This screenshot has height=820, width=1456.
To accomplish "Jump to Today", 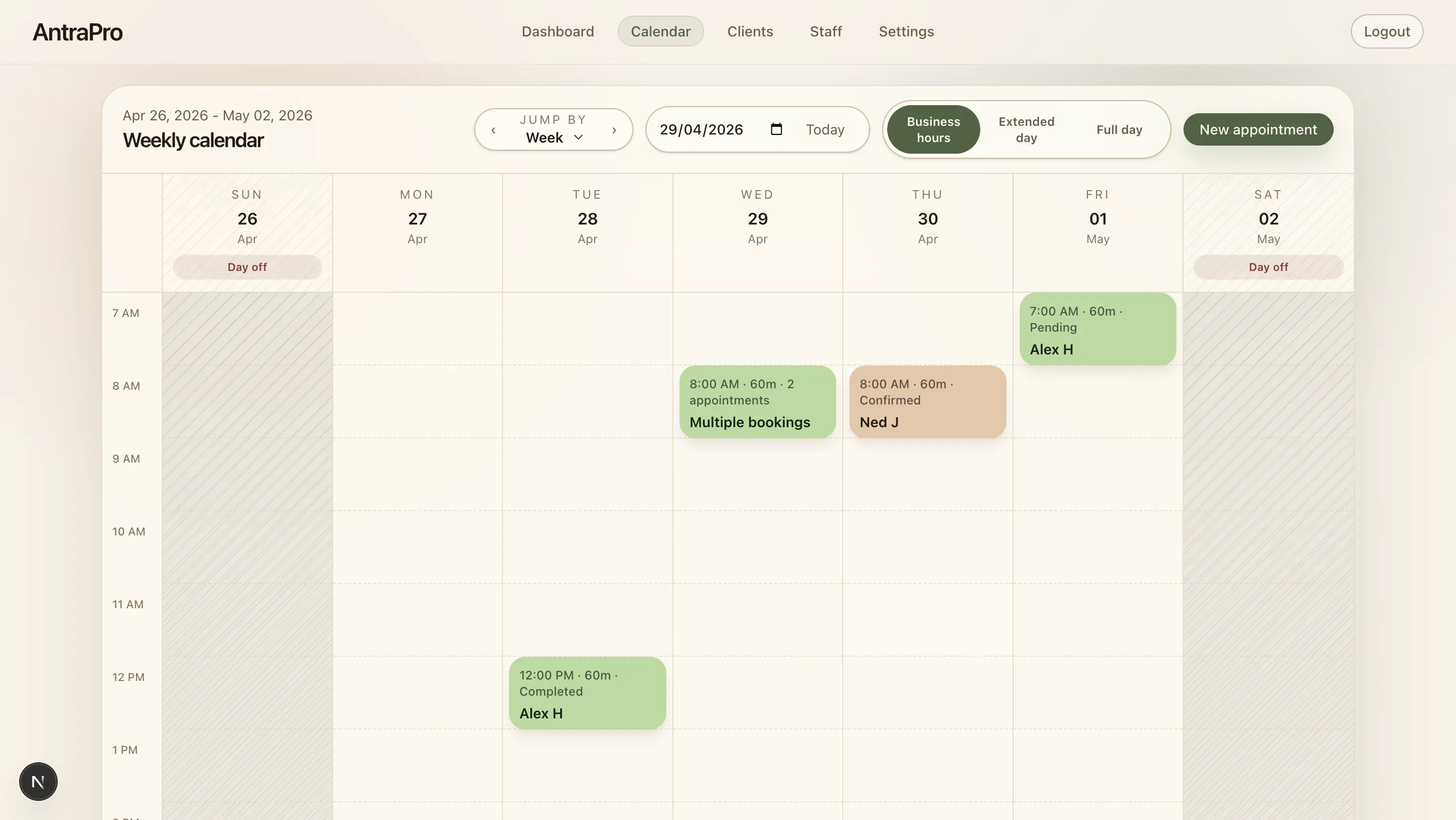I will 825,129.
